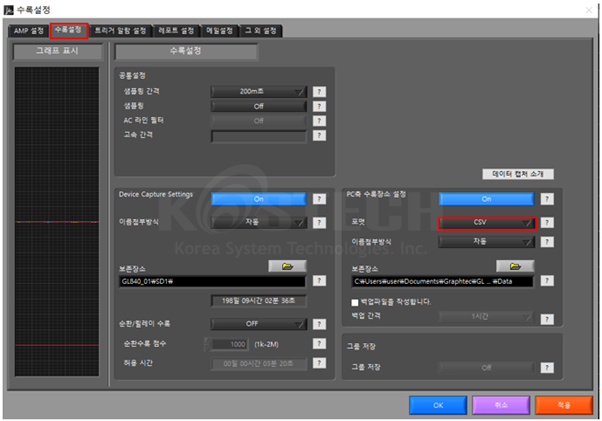Open help for PC측 수록장소 설정
The image size is (602, 421).
547,199
